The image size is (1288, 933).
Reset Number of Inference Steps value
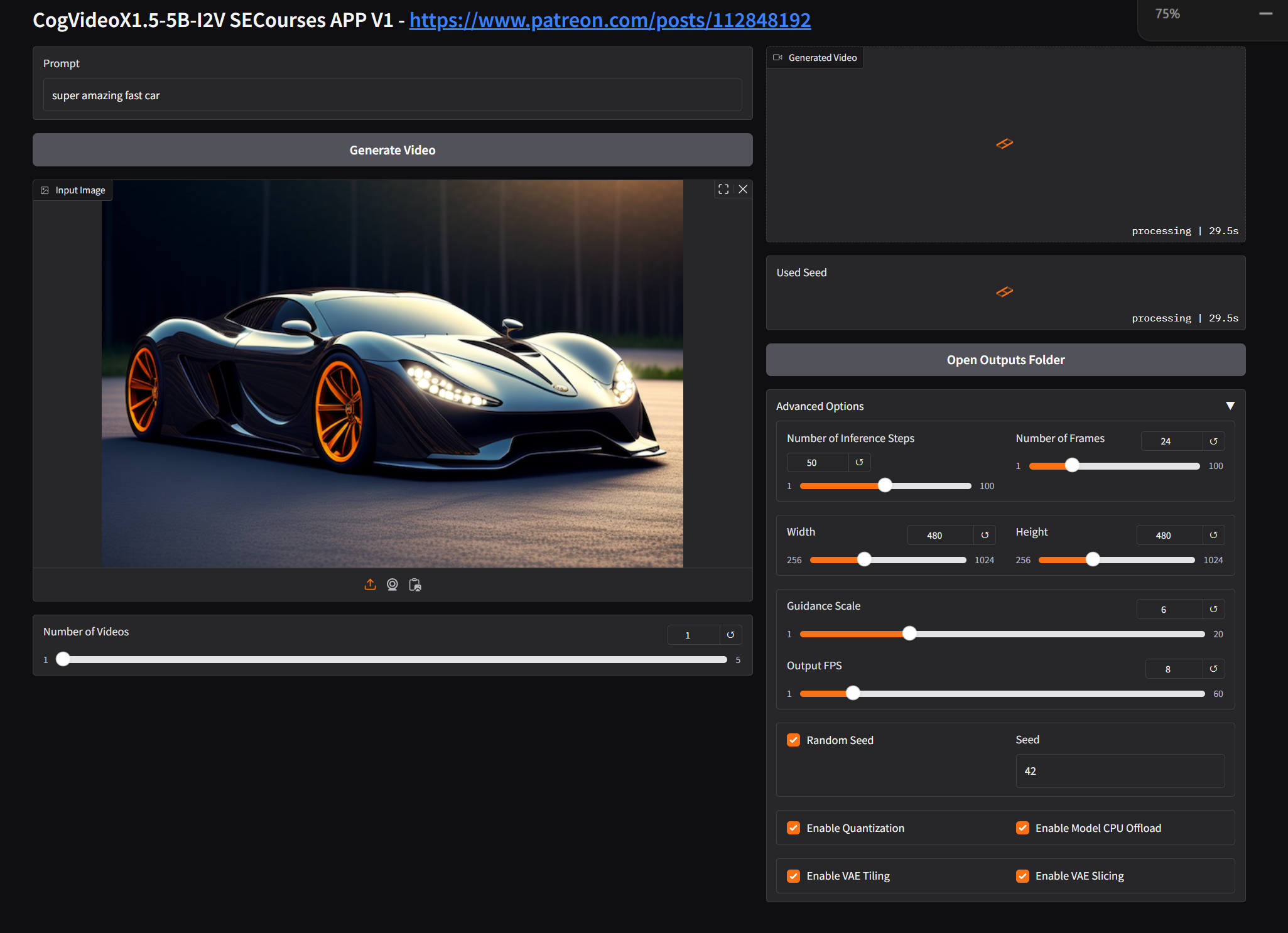[859, 463]
